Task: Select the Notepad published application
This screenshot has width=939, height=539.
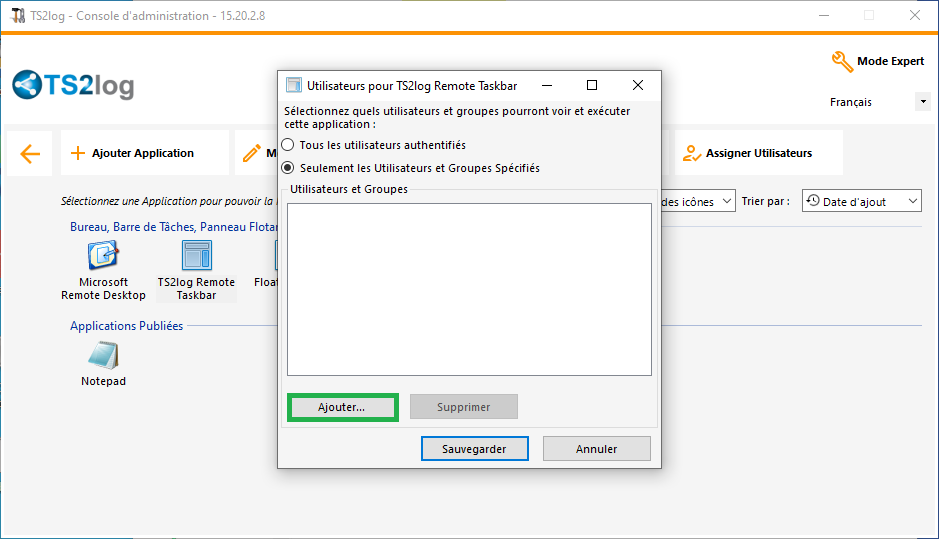Action: [x=103, y=364]
